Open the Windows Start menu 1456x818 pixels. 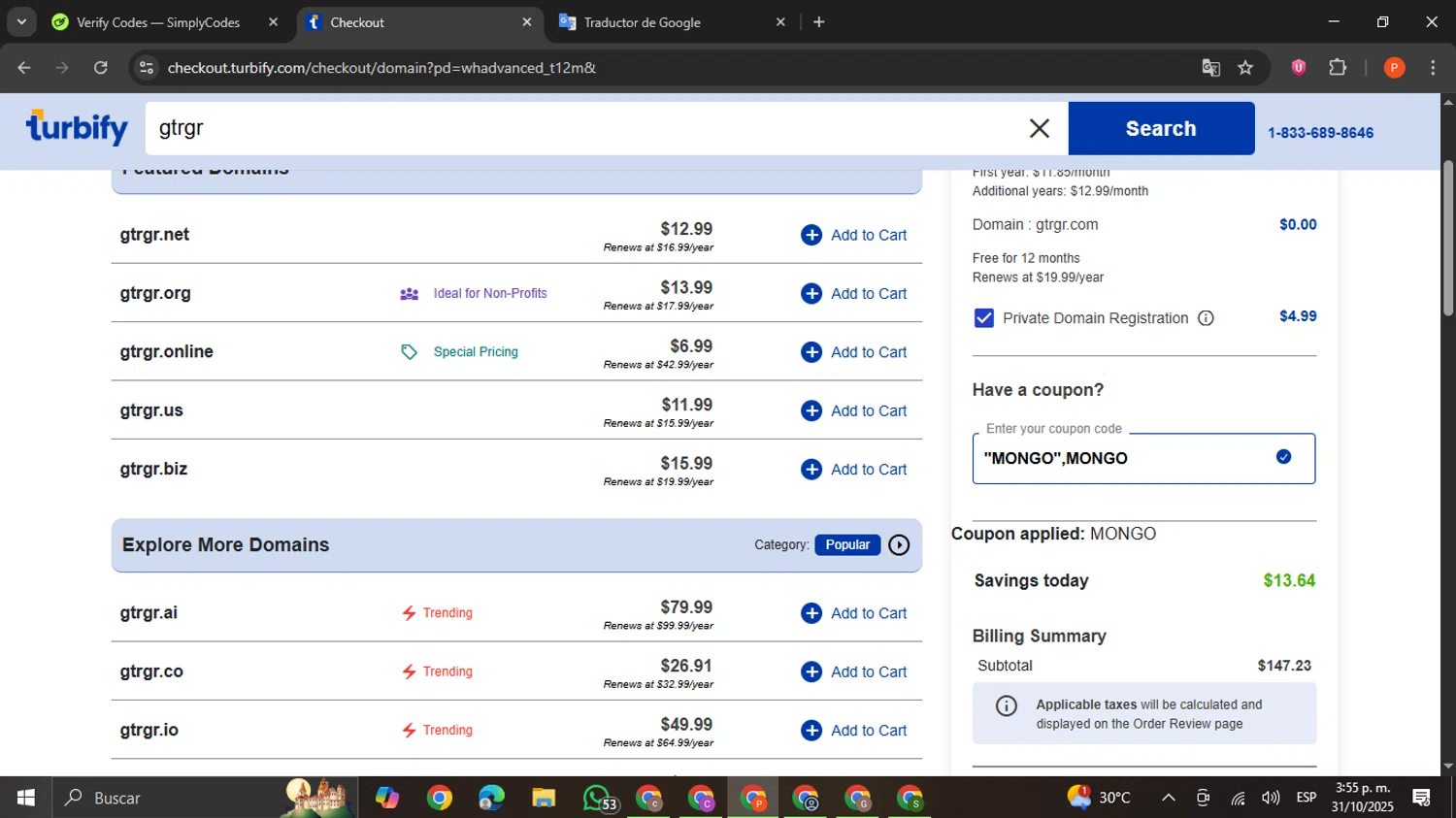click(x=26, y=798)
